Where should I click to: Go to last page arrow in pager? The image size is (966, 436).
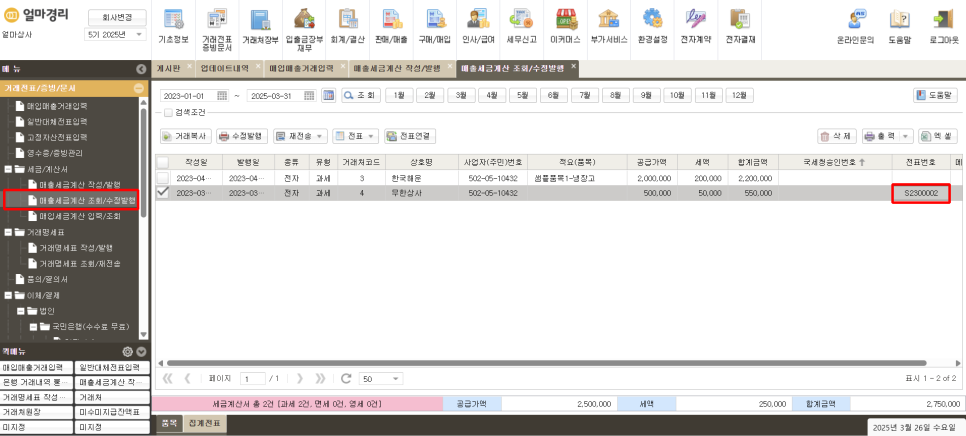coord(320,378)
